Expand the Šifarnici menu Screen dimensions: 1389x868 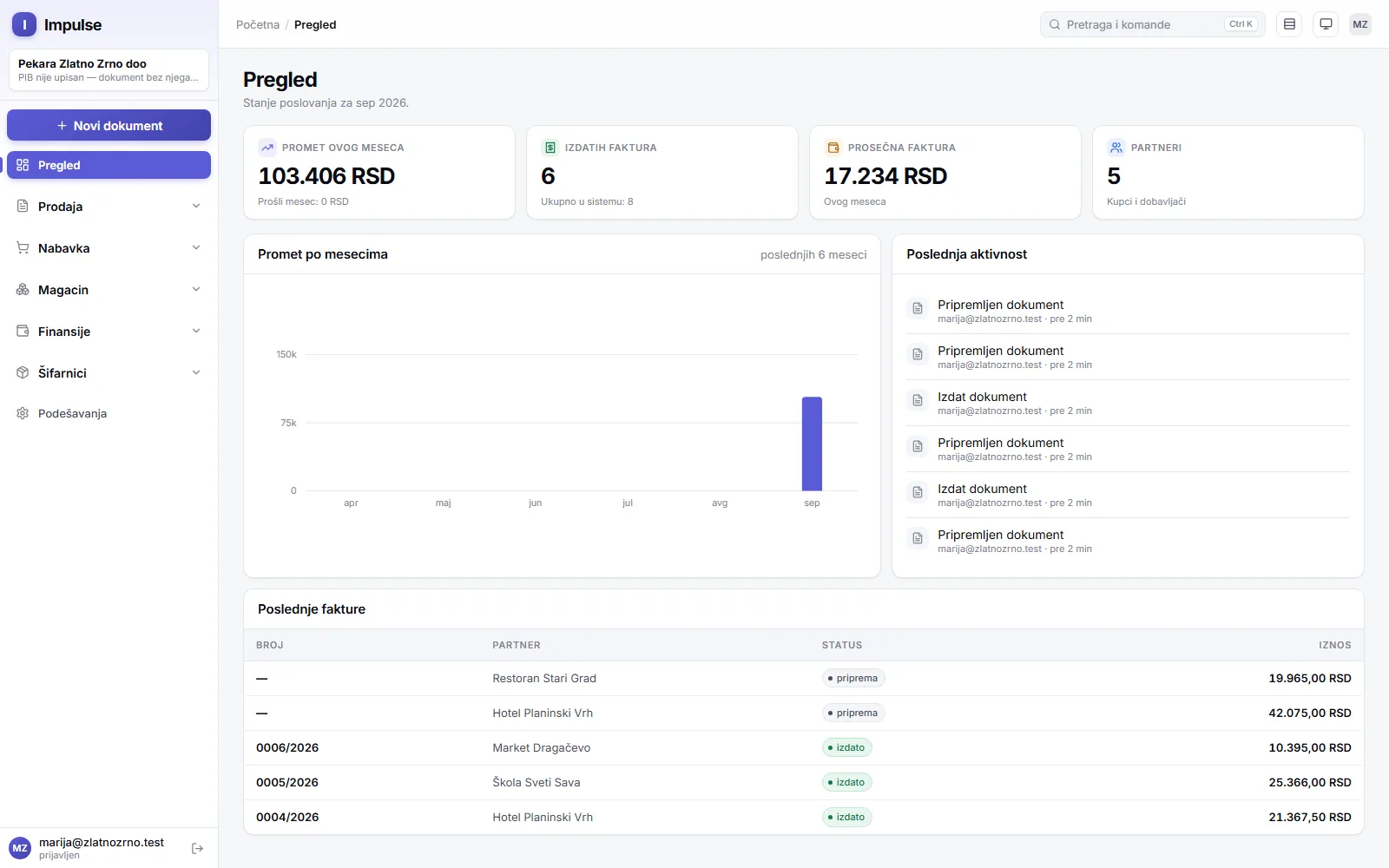(109, 373)
